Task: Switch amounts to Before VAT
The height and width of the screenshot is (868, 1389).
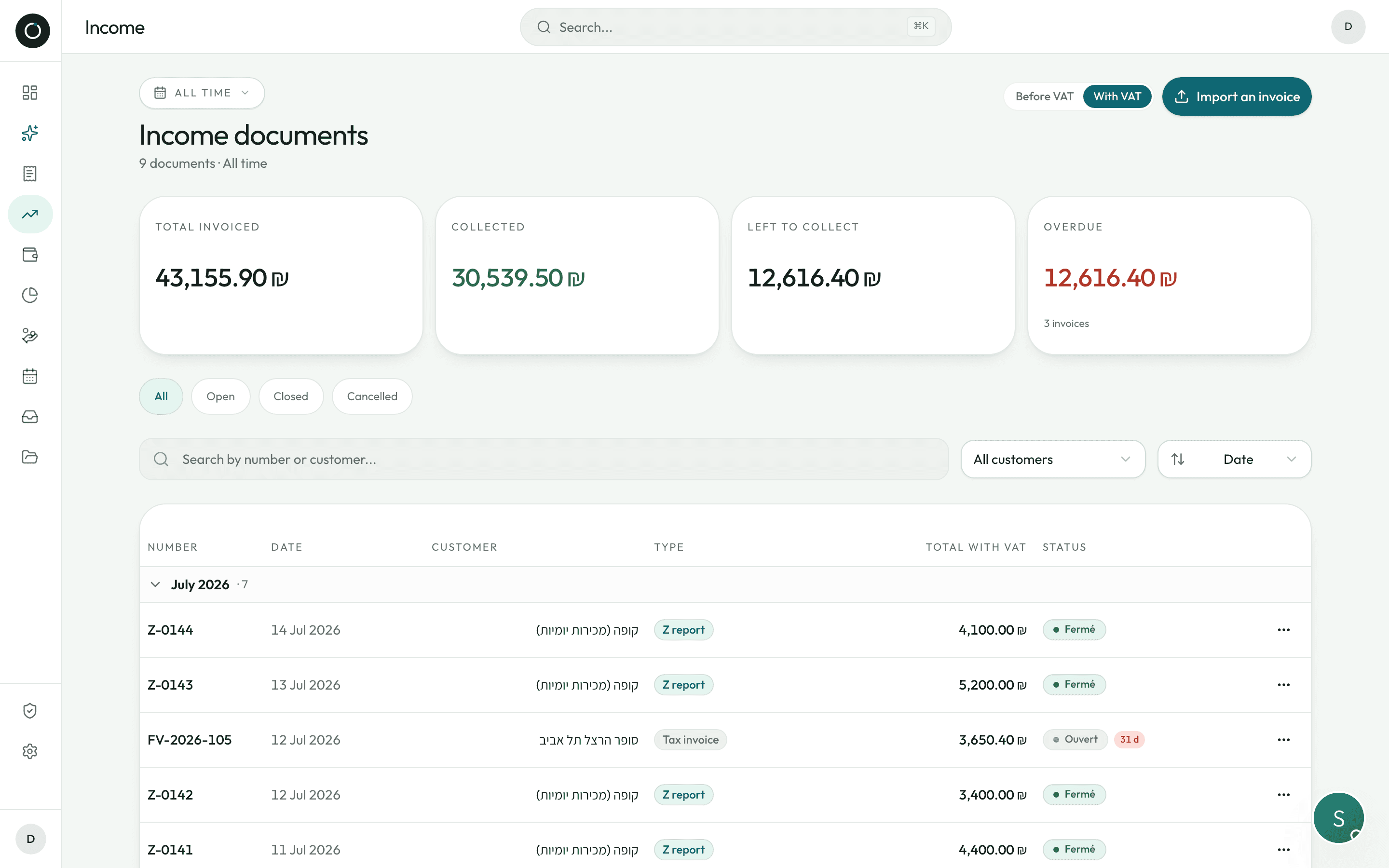Action: pos(1044,96)
